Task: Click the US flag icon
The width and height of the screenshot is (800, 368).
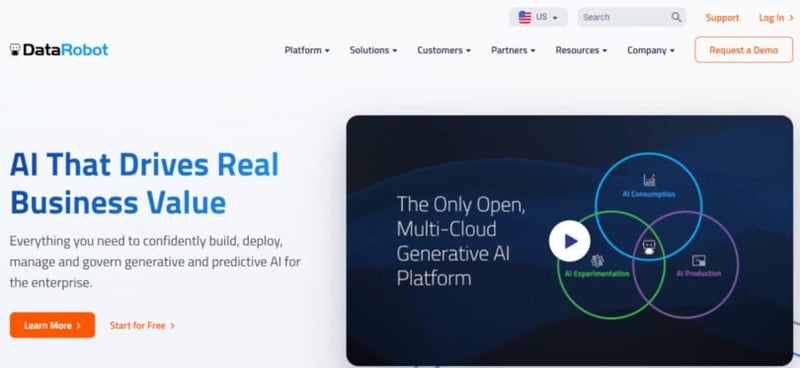Action: [x=524, y=17]
